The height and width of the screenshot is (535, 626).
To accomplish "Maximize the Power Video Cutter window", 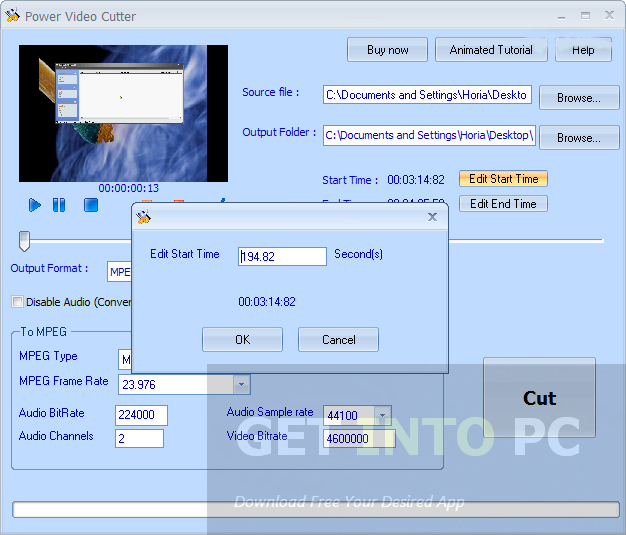I will [585, 16].
